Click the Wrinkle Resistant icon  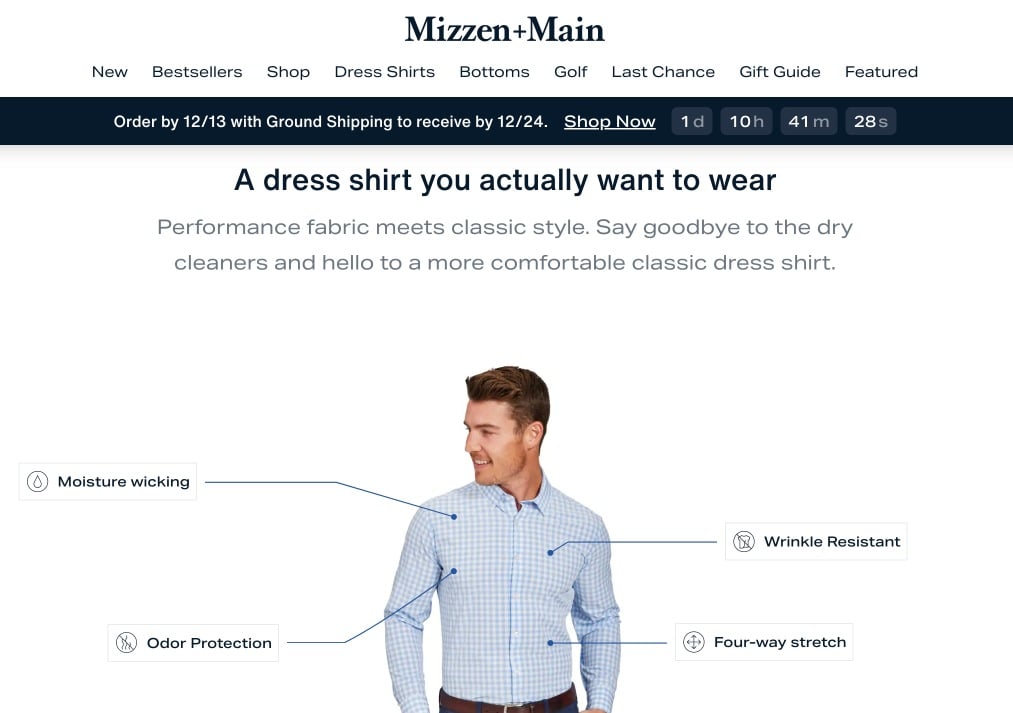click(x=744, y=541)
